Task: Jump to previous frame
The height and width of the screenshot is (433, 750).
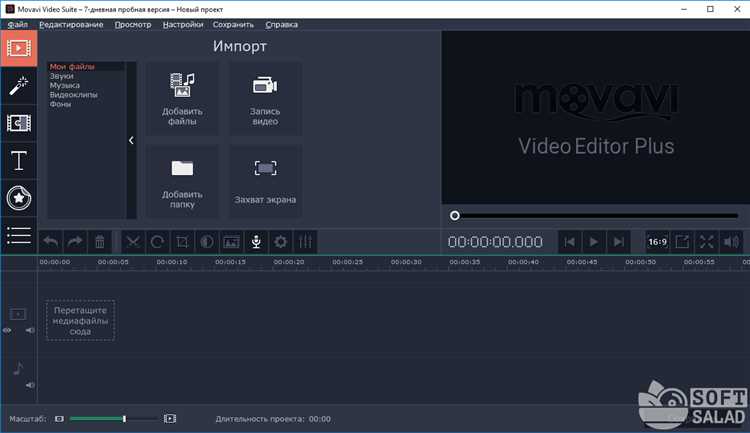Action: pos(569,242)
